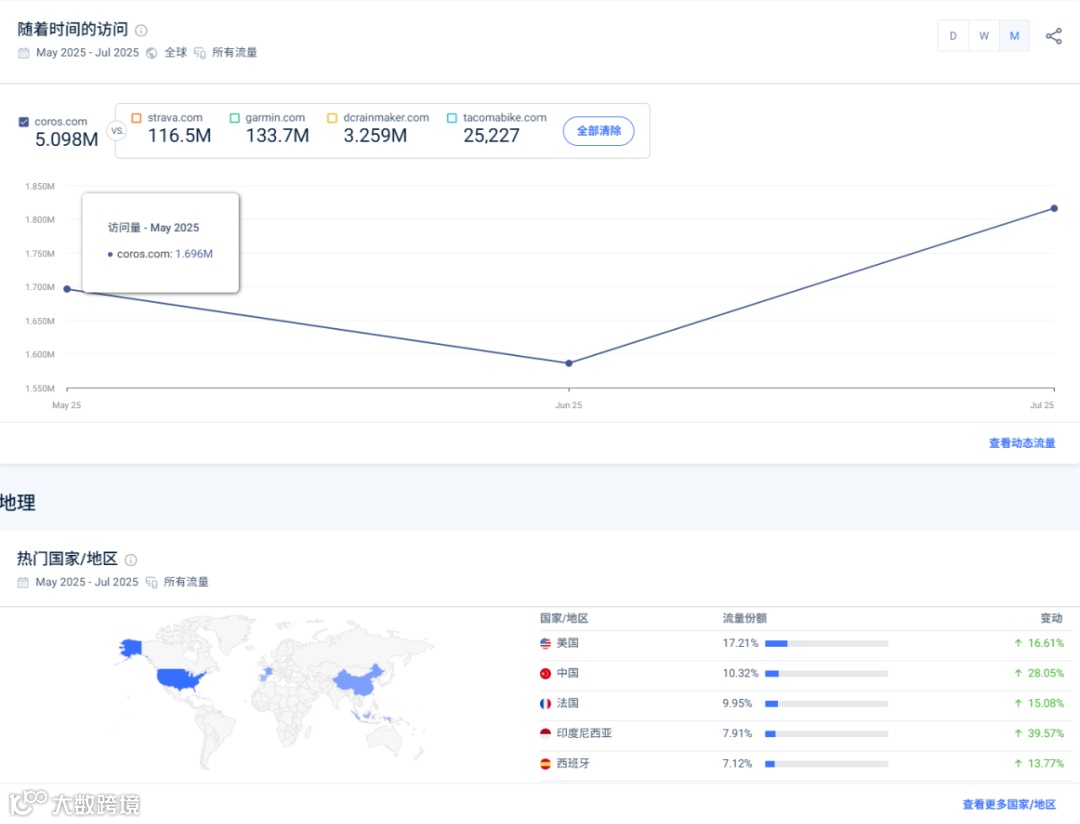
Task: Click the 中国 country name
Action: click(x=568, y=673)
